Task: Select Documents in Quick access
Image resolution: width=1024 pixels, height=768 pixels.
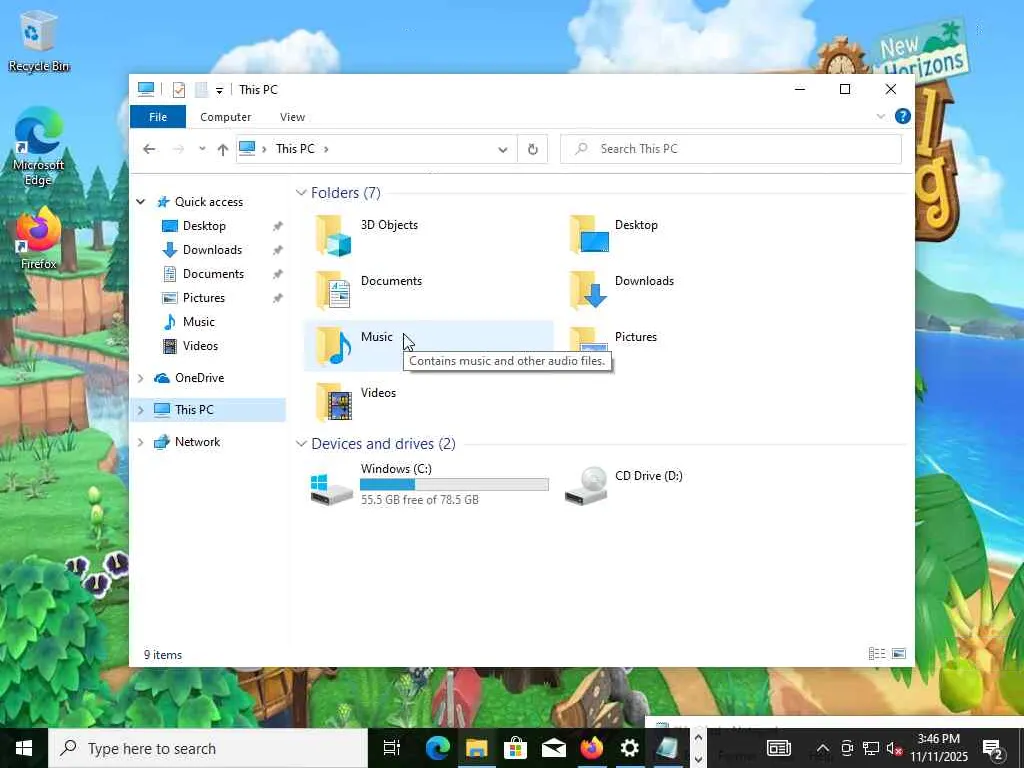Action: (x=213, y=274)
